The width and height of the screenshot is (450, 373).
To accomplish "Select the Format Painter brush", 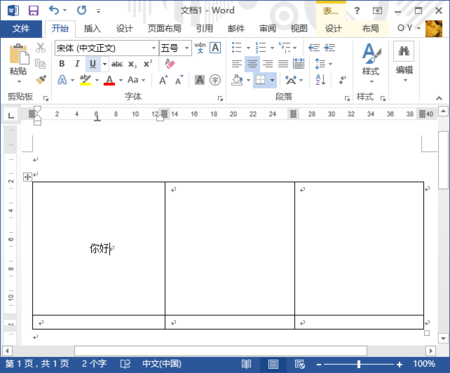I will pos(41,80).
